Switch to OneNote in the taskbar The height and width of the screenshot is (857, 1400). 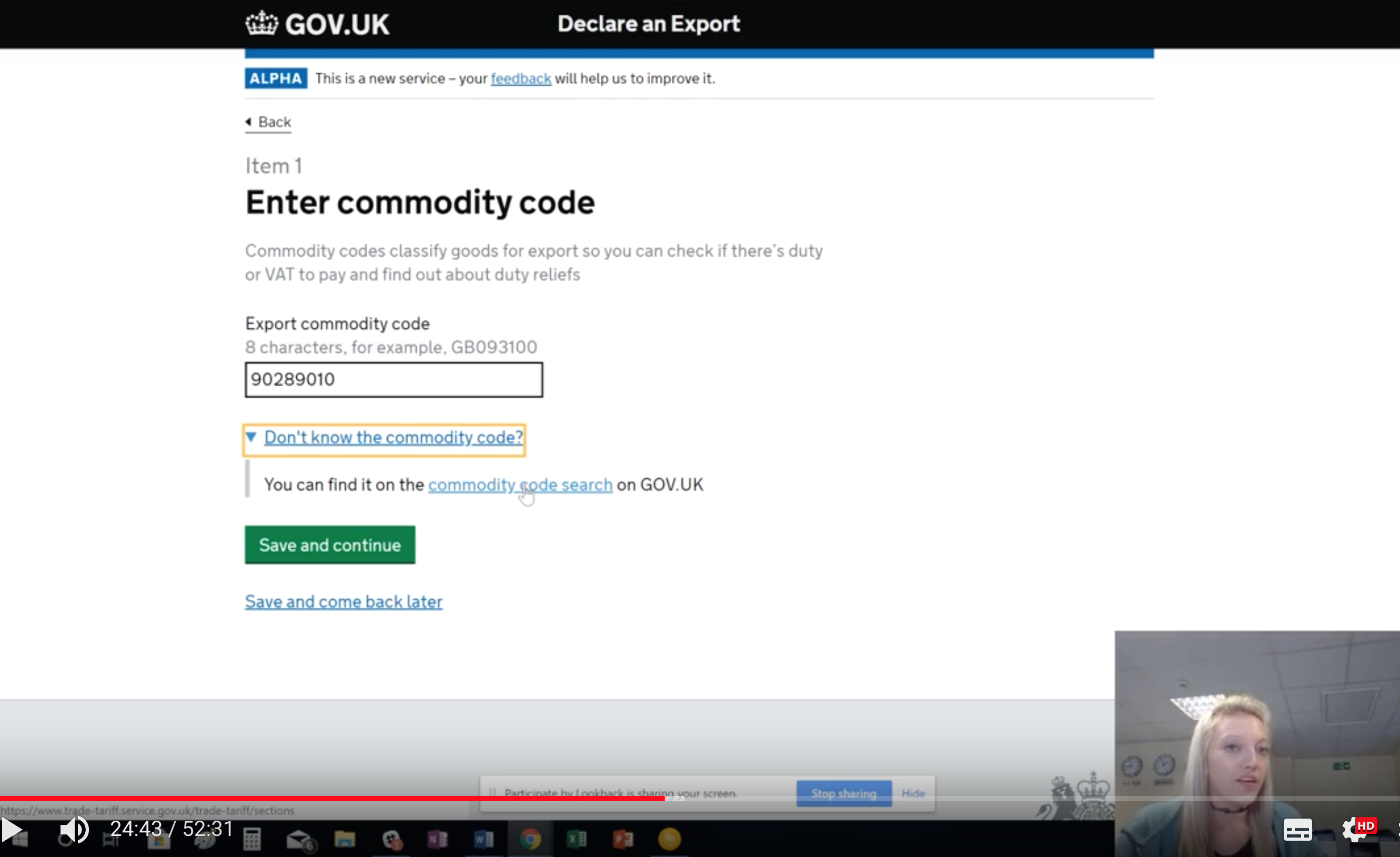[437, 840]
